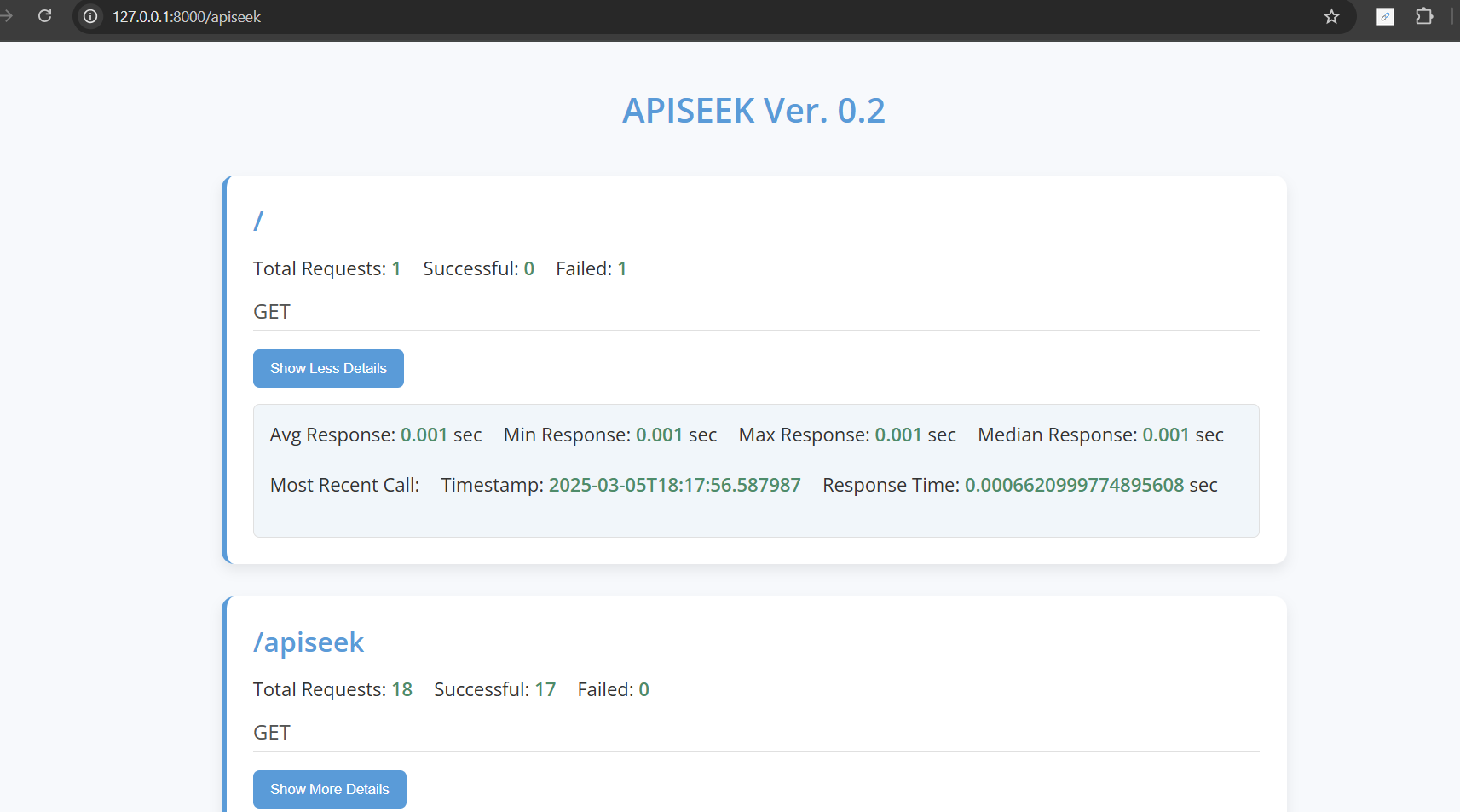This screenshot has width=1460, height=812.
Task: Click the Most Recent Call label
Action: 345,485
